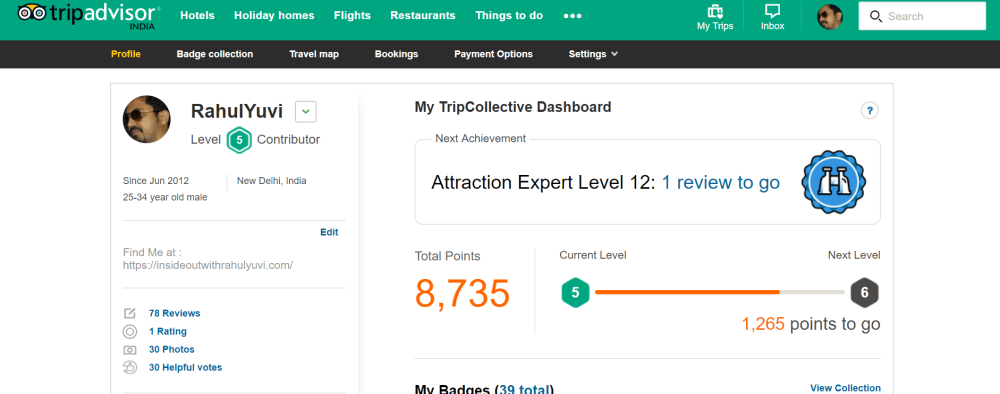This screenshot has height=394, width=1000.
Task: Open the Settings dropdown menu
Action: 593,54
